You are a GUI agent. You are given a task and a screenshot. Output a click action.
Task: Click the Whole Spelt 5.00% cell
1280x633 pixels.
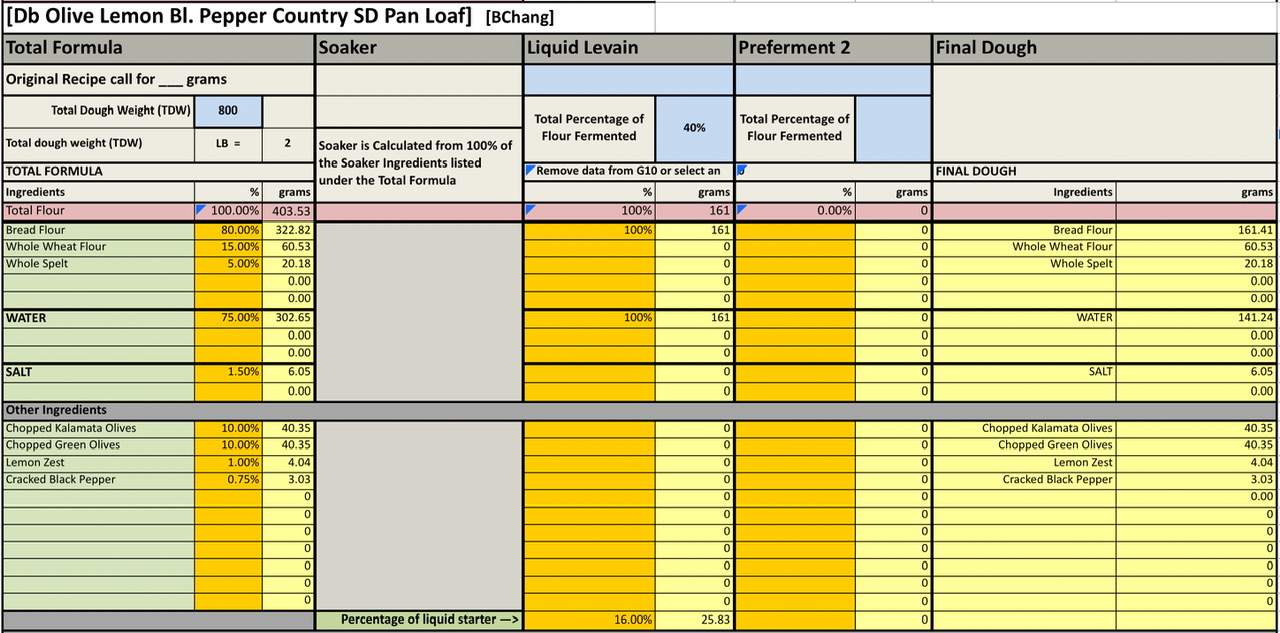229,264
